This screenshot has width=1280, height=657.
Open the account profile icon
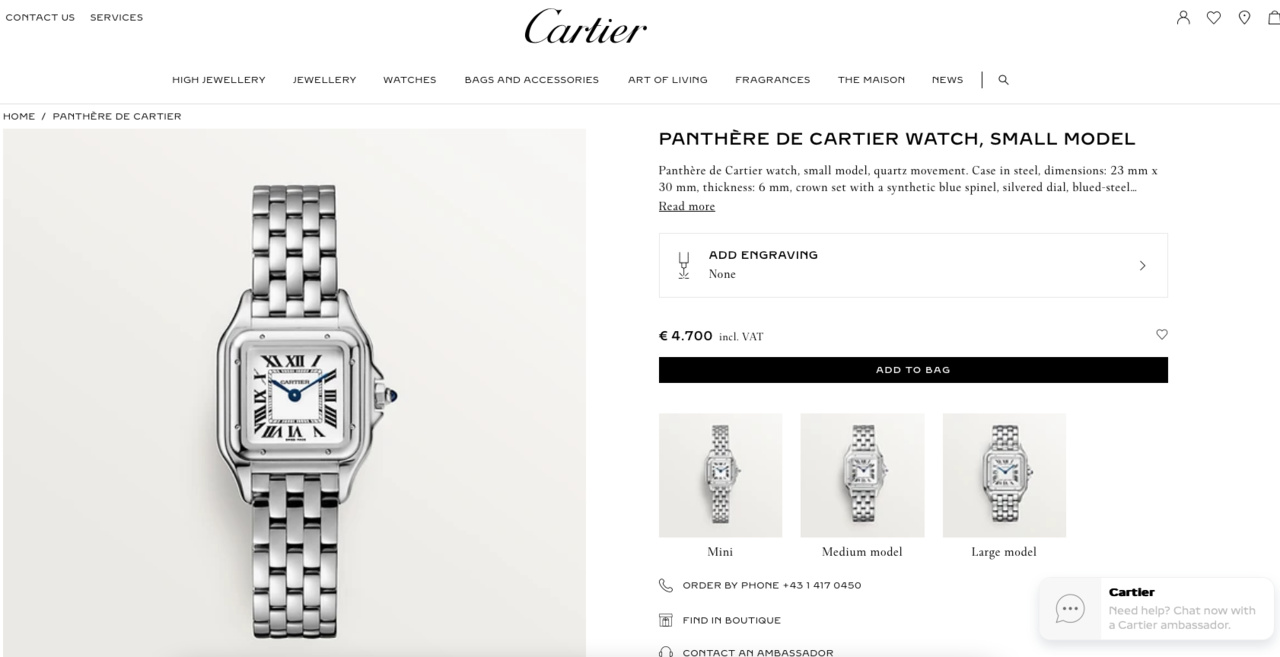coord(1183,17)
